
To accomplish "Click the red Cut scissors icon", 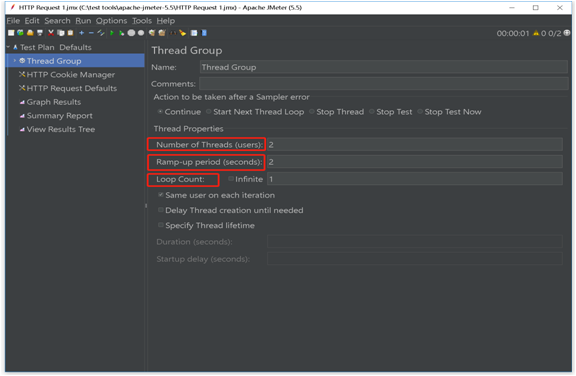I will [x=51, y=33].
